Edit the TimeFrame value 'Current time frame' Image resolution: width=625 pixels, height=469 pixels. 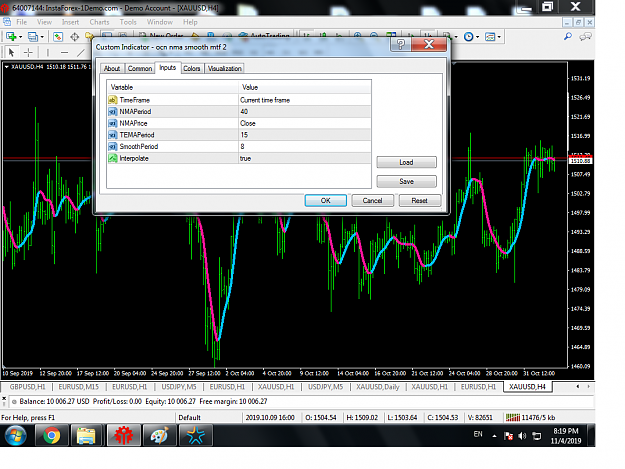click(305, 100)
